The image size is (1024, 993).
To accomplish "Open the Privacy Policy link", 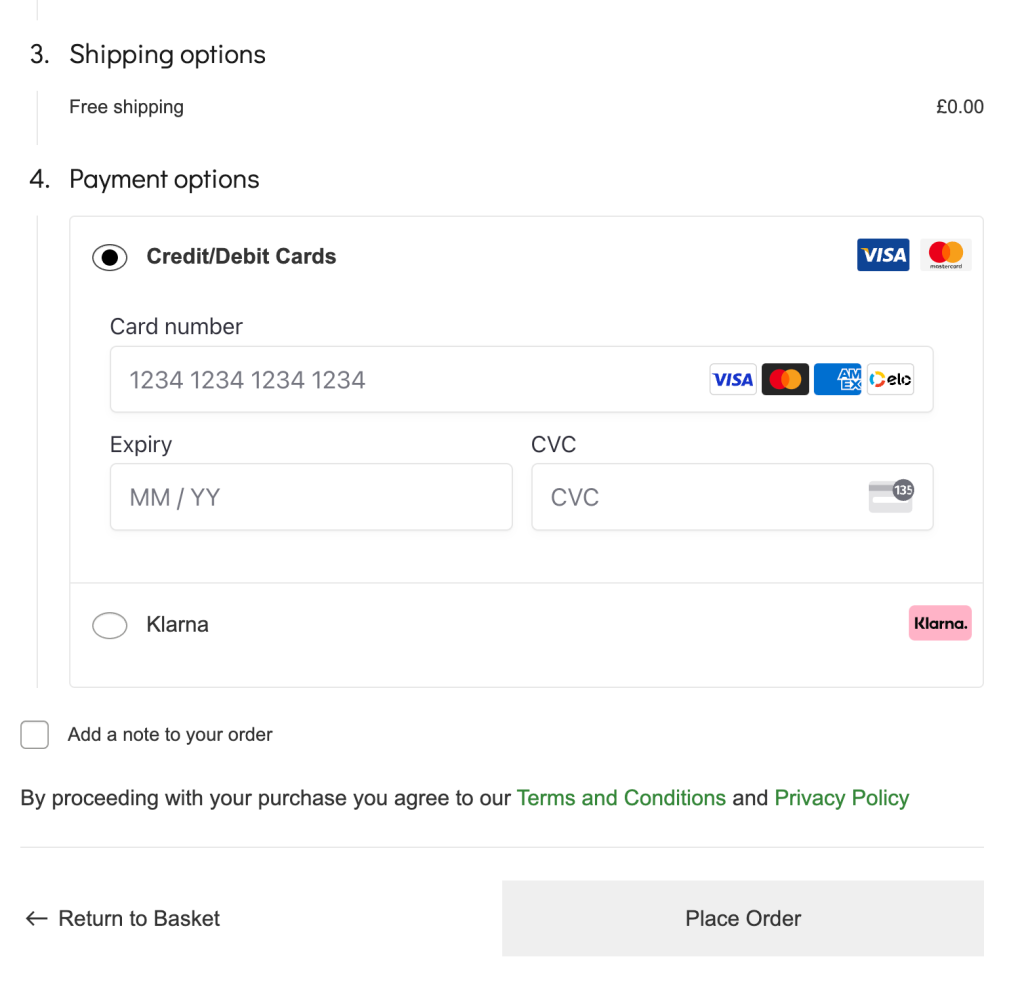I will tap(842, 798).
